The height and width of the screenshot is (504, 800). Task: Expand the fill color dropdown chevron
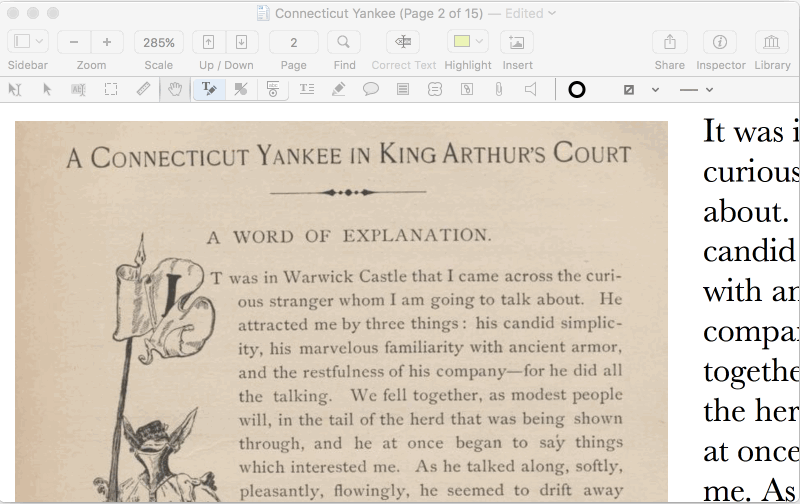click(x=656, y=90)
